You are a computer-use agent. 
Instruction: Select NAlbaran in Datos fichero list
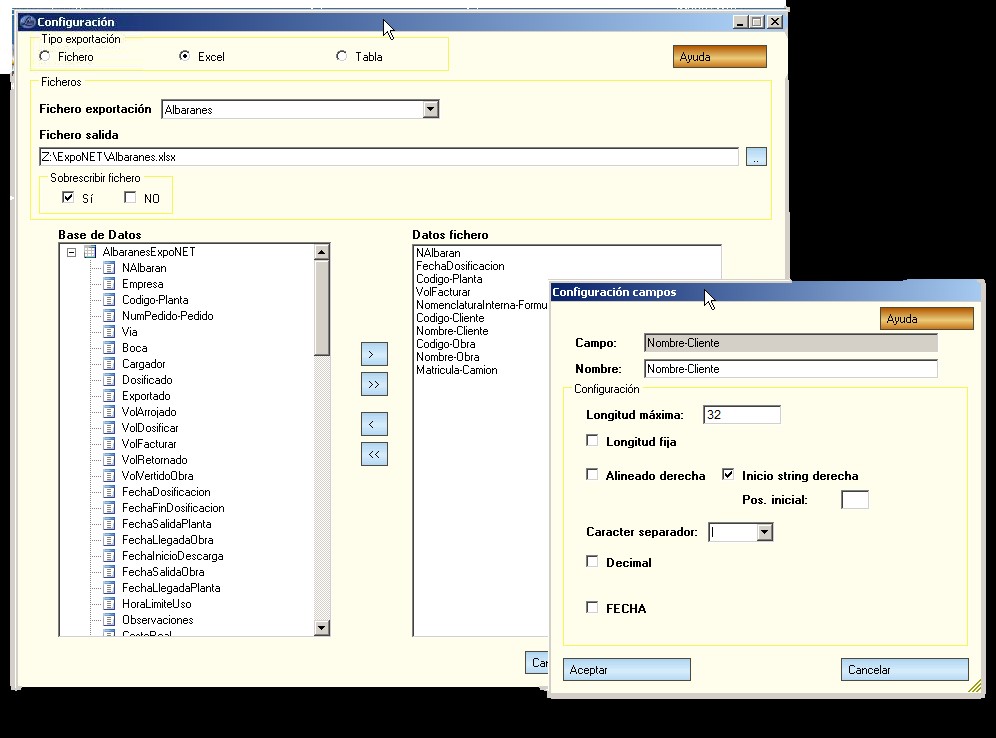438,253
